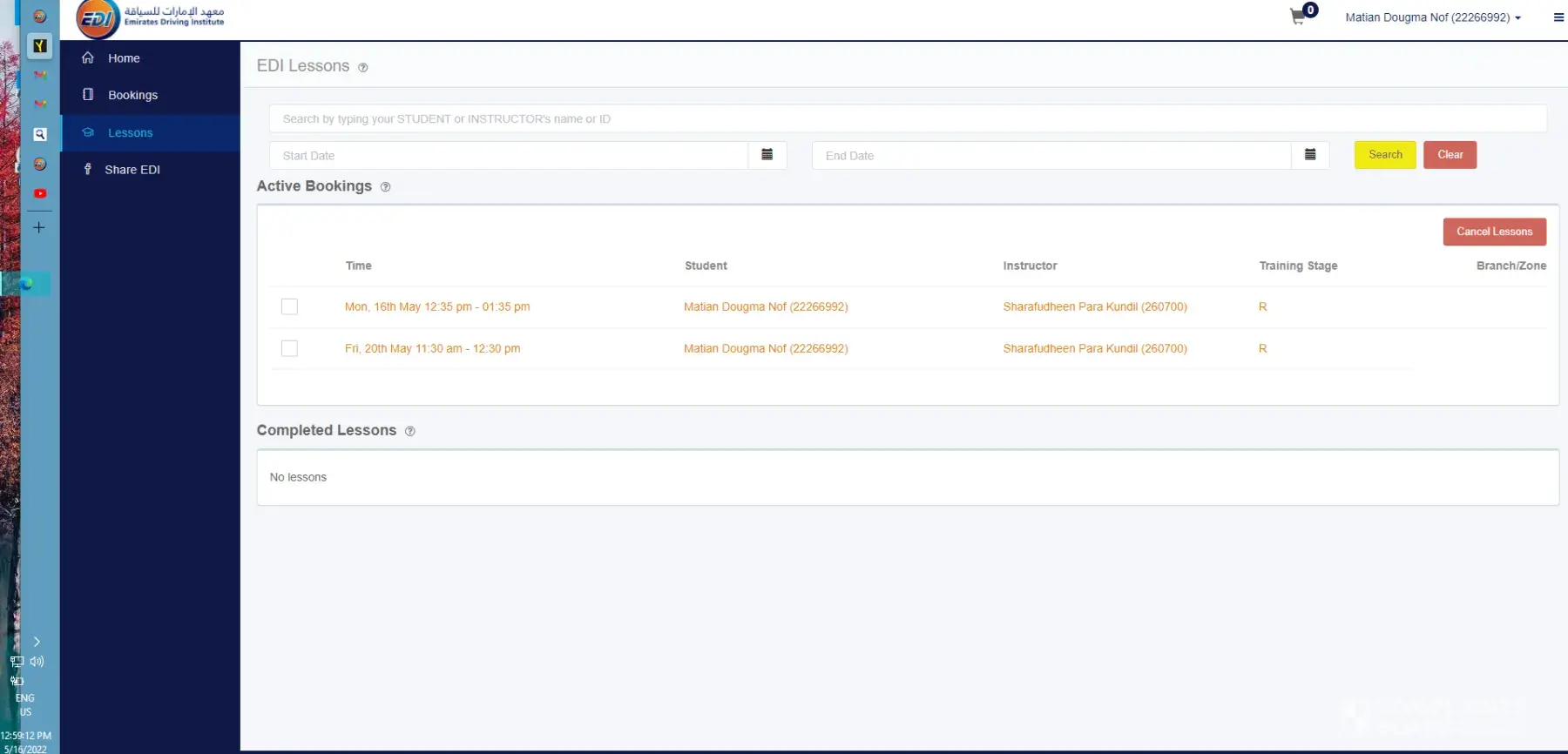Click the help icon next to Completed Lessons
This screenshot has height=754, width=1568.
click(x=409, y=431)
